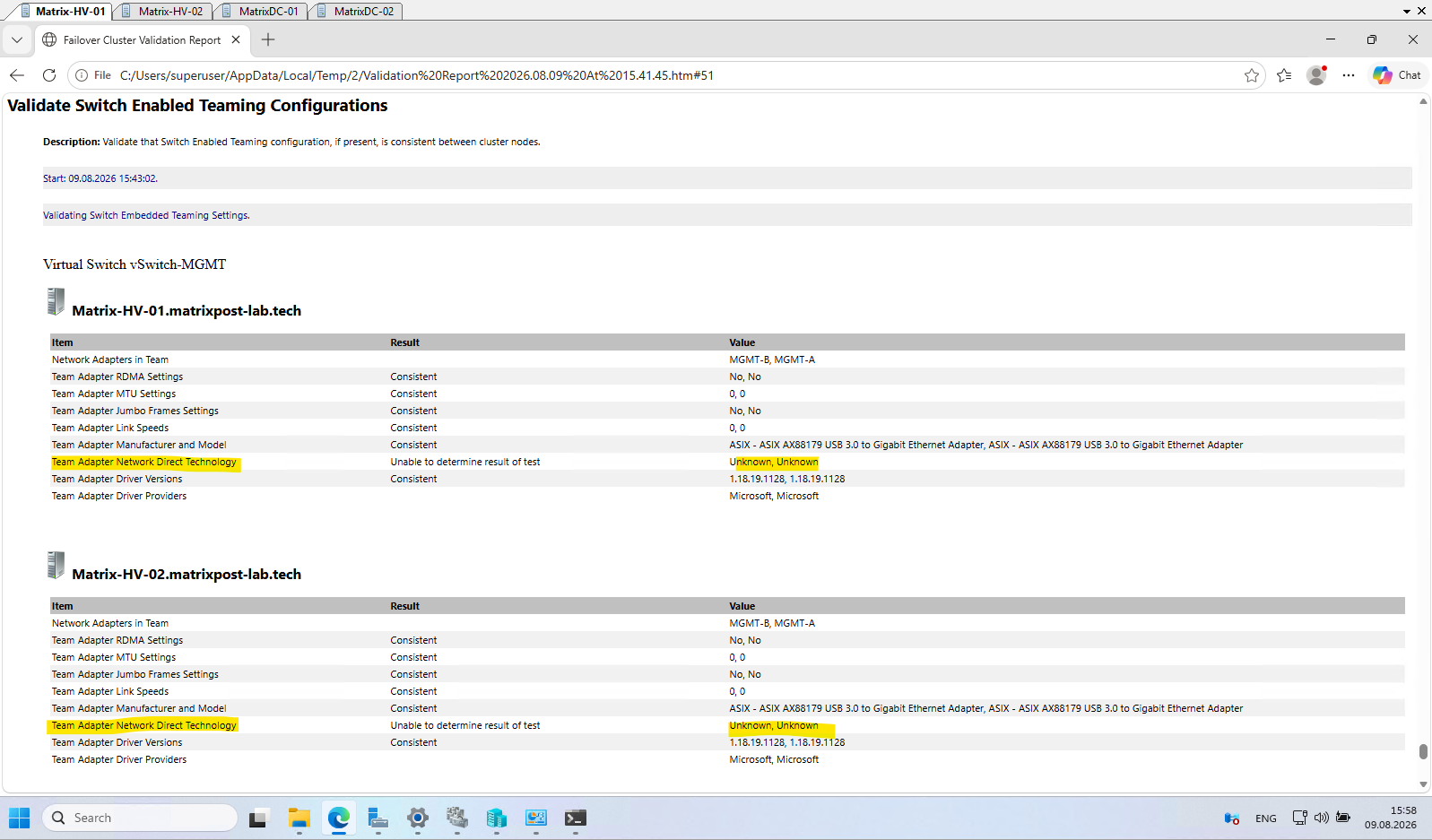1432x840 pixels.
Task: Click the cluster tray icon with red badge
Action: [1232, 818]
